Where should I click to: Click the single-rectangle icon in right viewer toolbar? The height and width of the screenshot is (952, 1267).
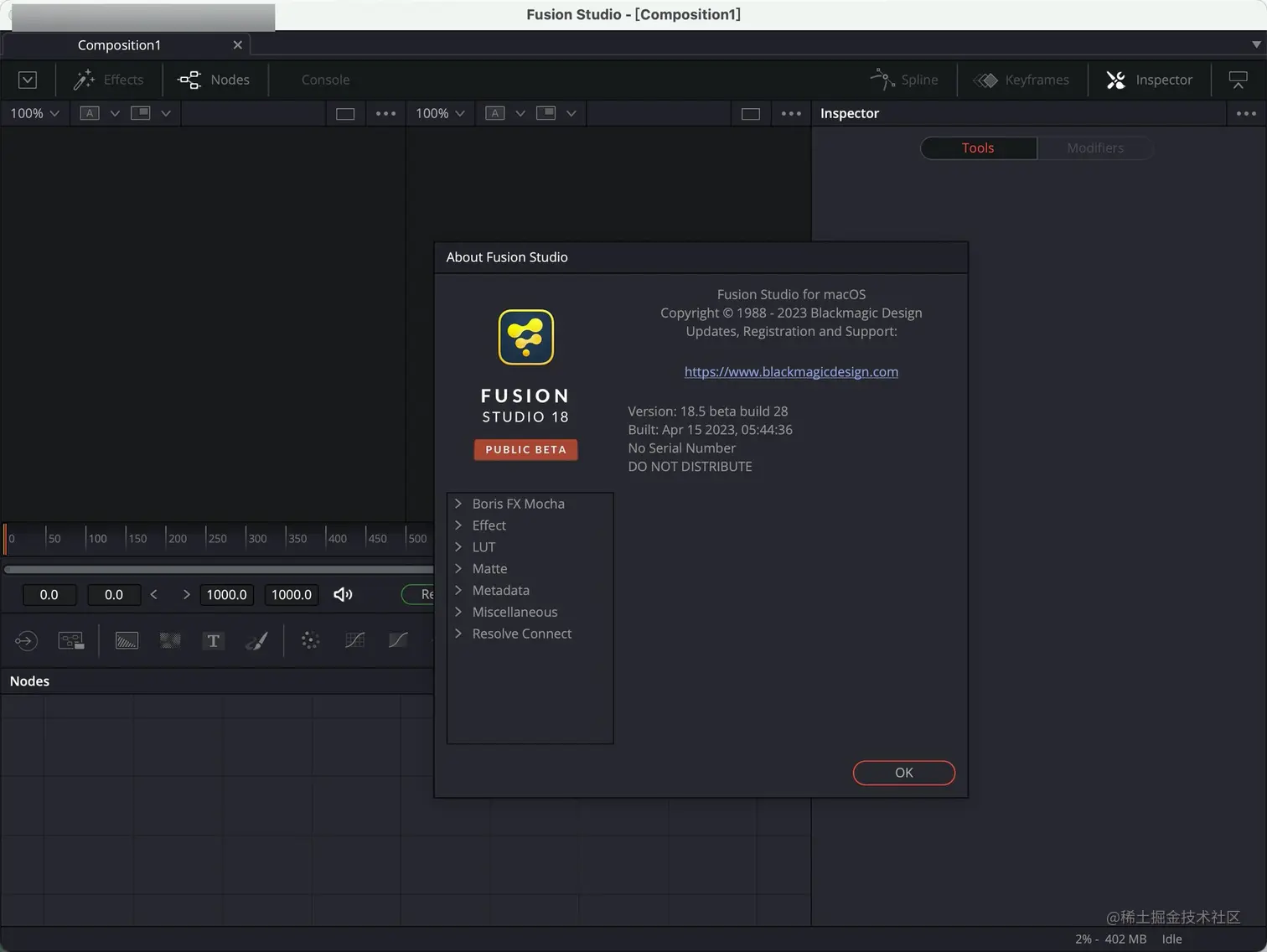tap(751, 113)
